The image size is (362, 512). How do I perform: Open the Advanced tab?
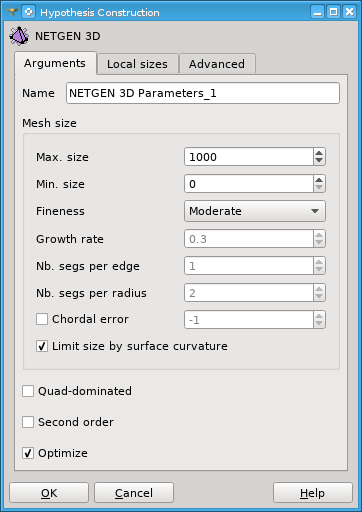click(x=217, y=64)
